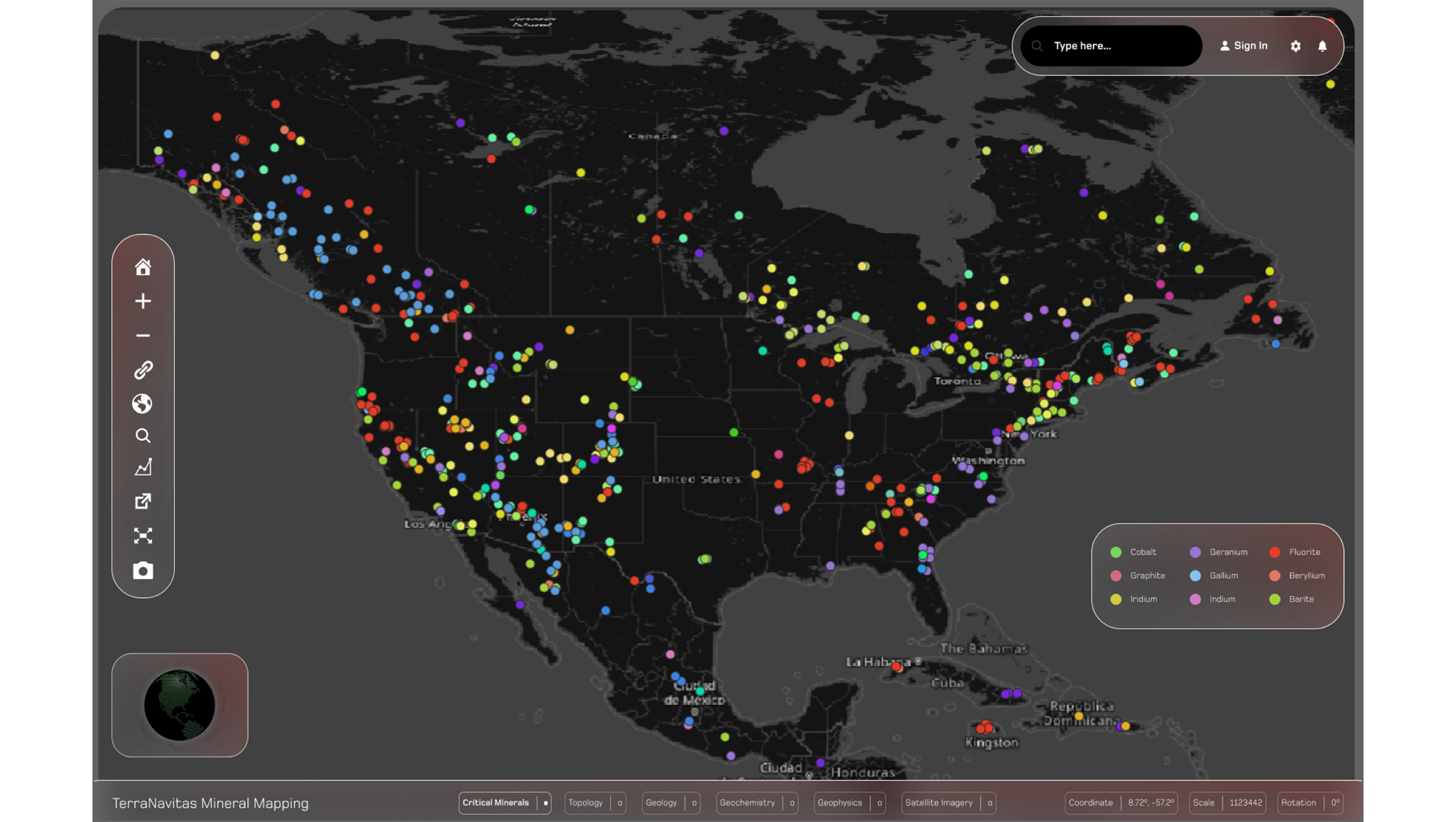This screenshot has height=822, width=1456.
Task: Click the chain link share icon
Action: pos(143,370)
